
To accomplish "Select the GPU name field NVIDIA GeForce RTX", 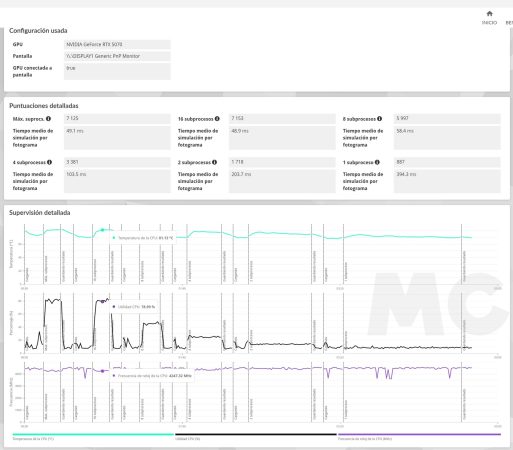I will pyautogui.click(x=117, y=44).
